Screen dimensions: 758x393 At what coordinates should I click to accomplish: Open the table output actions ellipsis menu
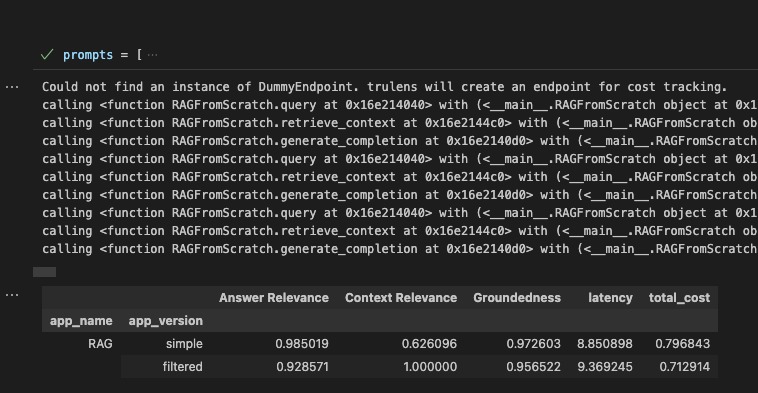tap(12, 294)
